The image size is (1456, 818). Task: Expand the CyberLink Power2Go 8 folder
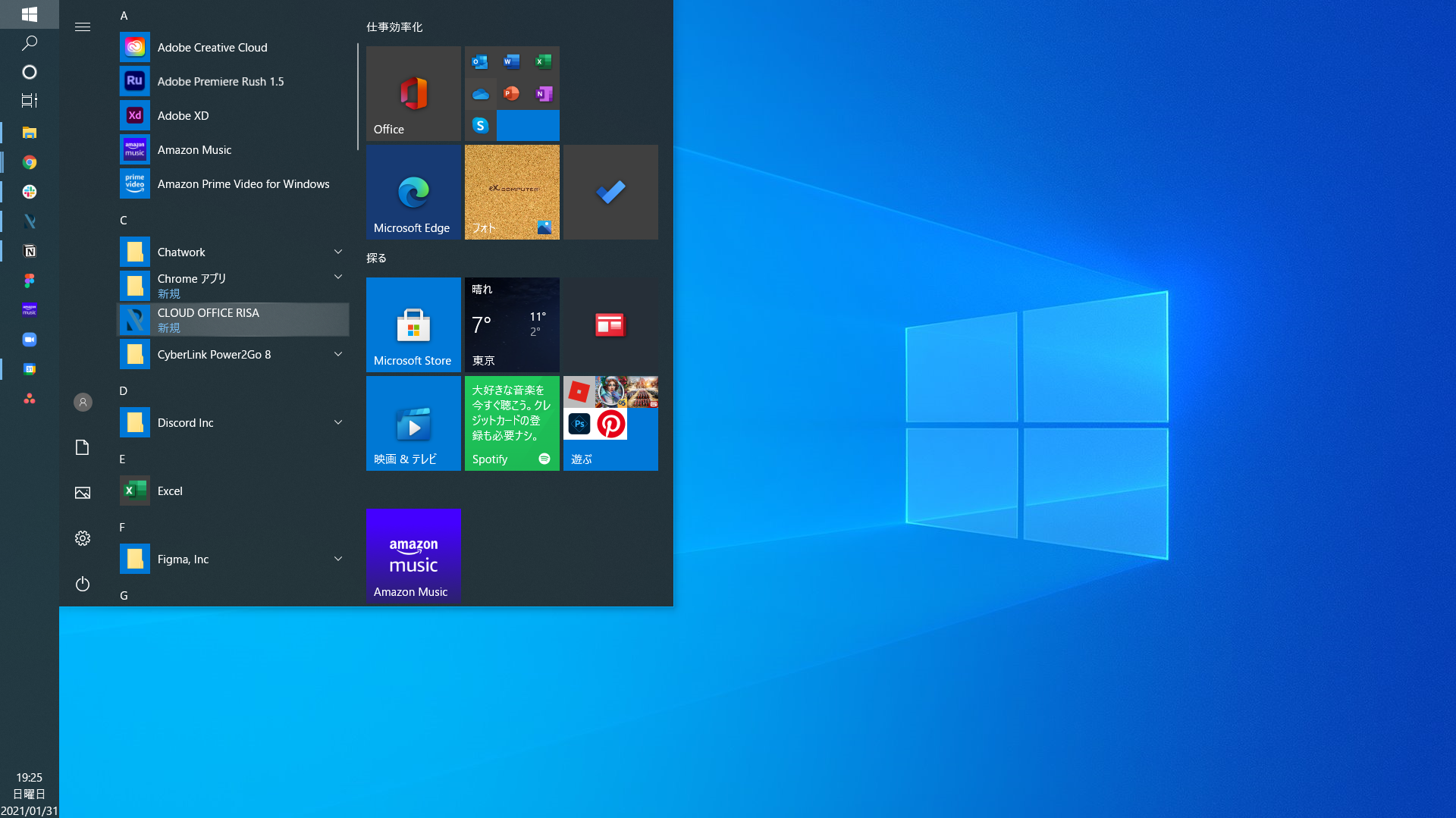click(x=234, y=354)
